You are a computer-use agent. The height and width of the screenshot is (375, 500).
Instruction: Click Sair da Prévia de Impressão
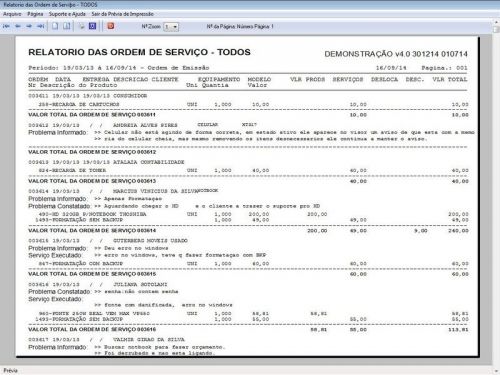(122, 14)
